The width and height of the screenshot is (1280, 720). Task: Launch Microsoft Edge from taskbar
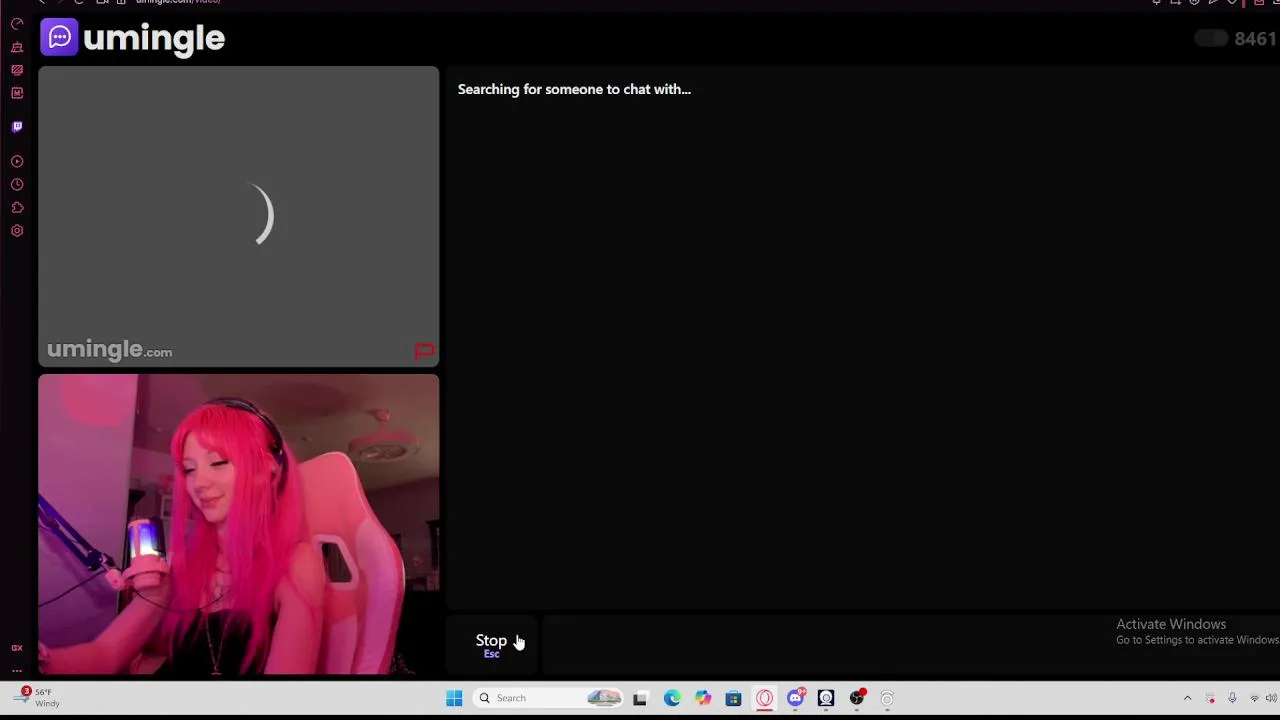(x=672, y=698)
